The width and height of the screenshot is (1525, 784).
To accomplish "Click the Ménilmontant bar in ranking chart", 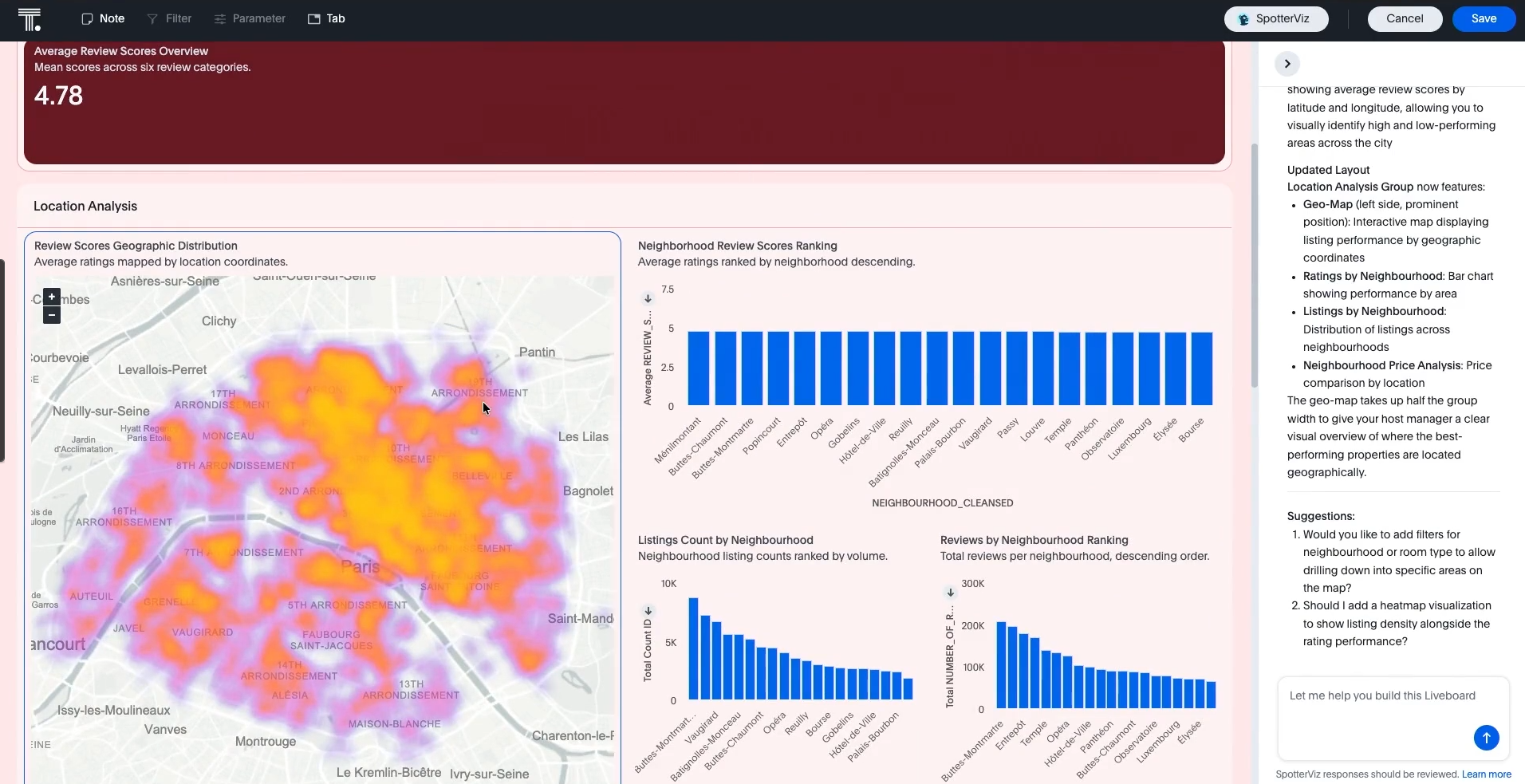I will tap(698, 368).
